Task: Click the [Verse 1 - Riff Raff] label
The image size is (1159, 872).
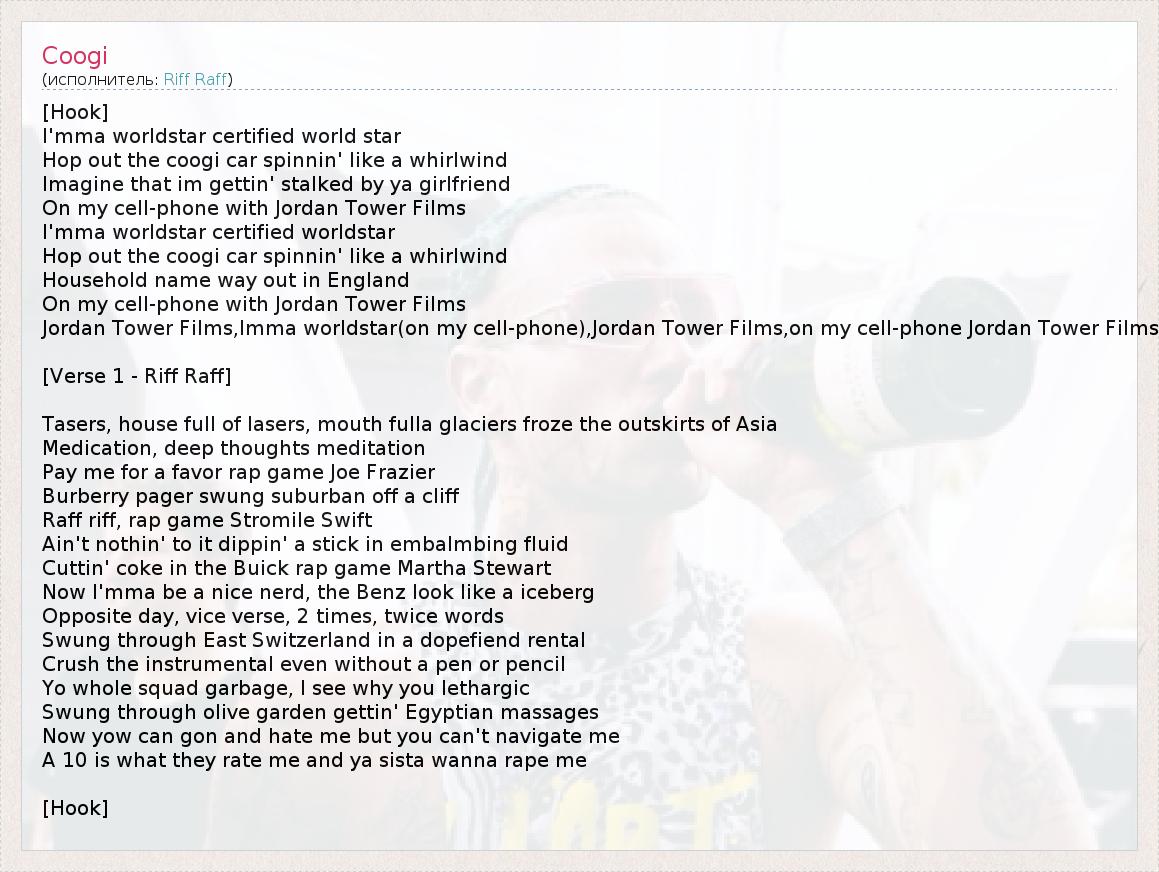Action: click(136, 376)
